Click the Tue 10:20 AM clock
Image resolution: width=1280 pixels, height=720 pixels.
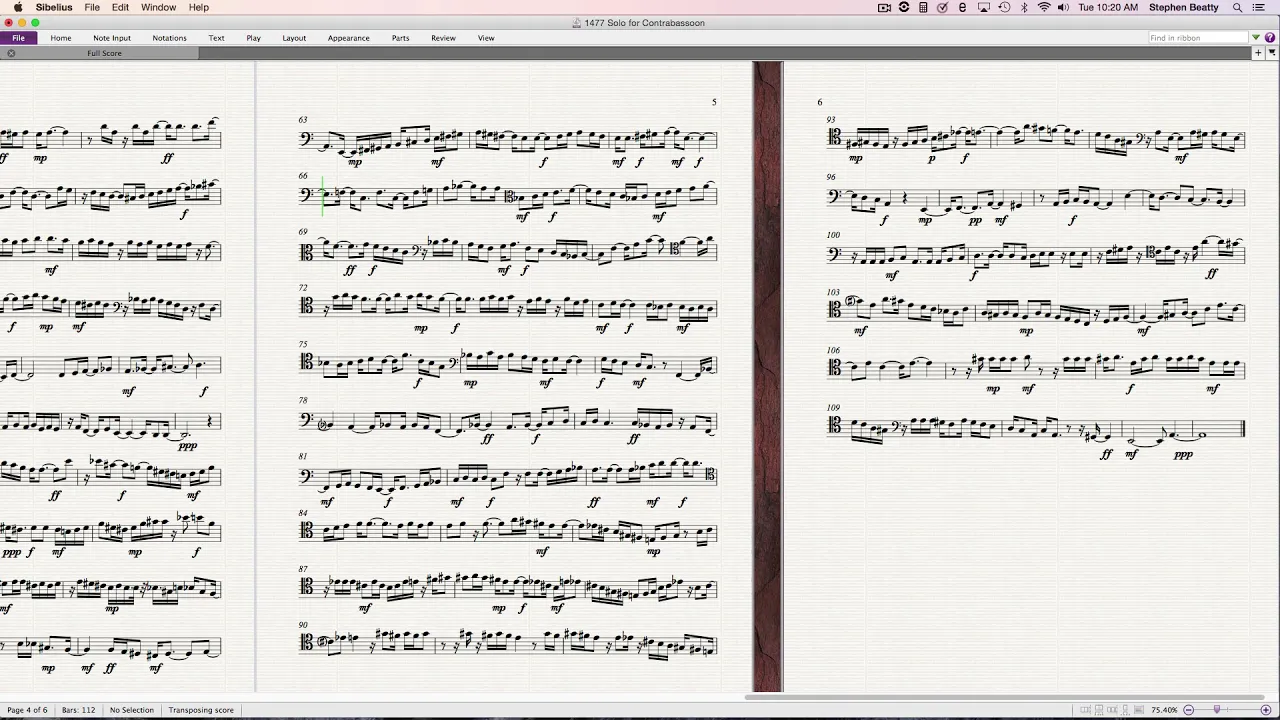1108,7
